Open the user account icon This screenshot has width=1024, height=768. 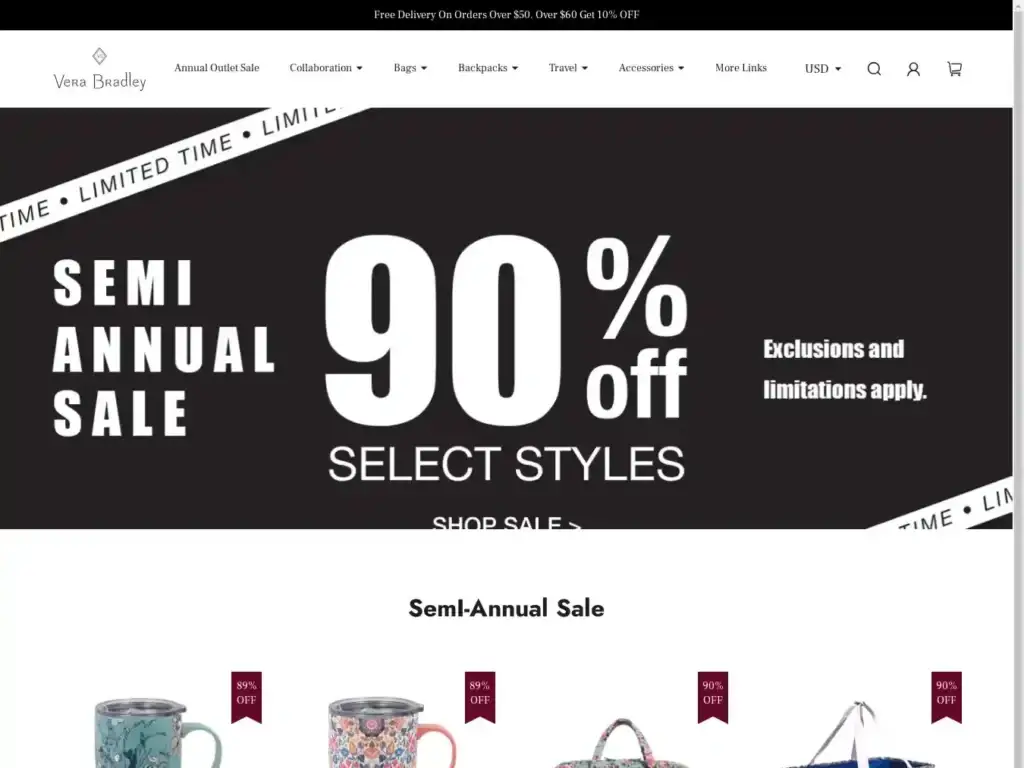[x=913, y=69]
